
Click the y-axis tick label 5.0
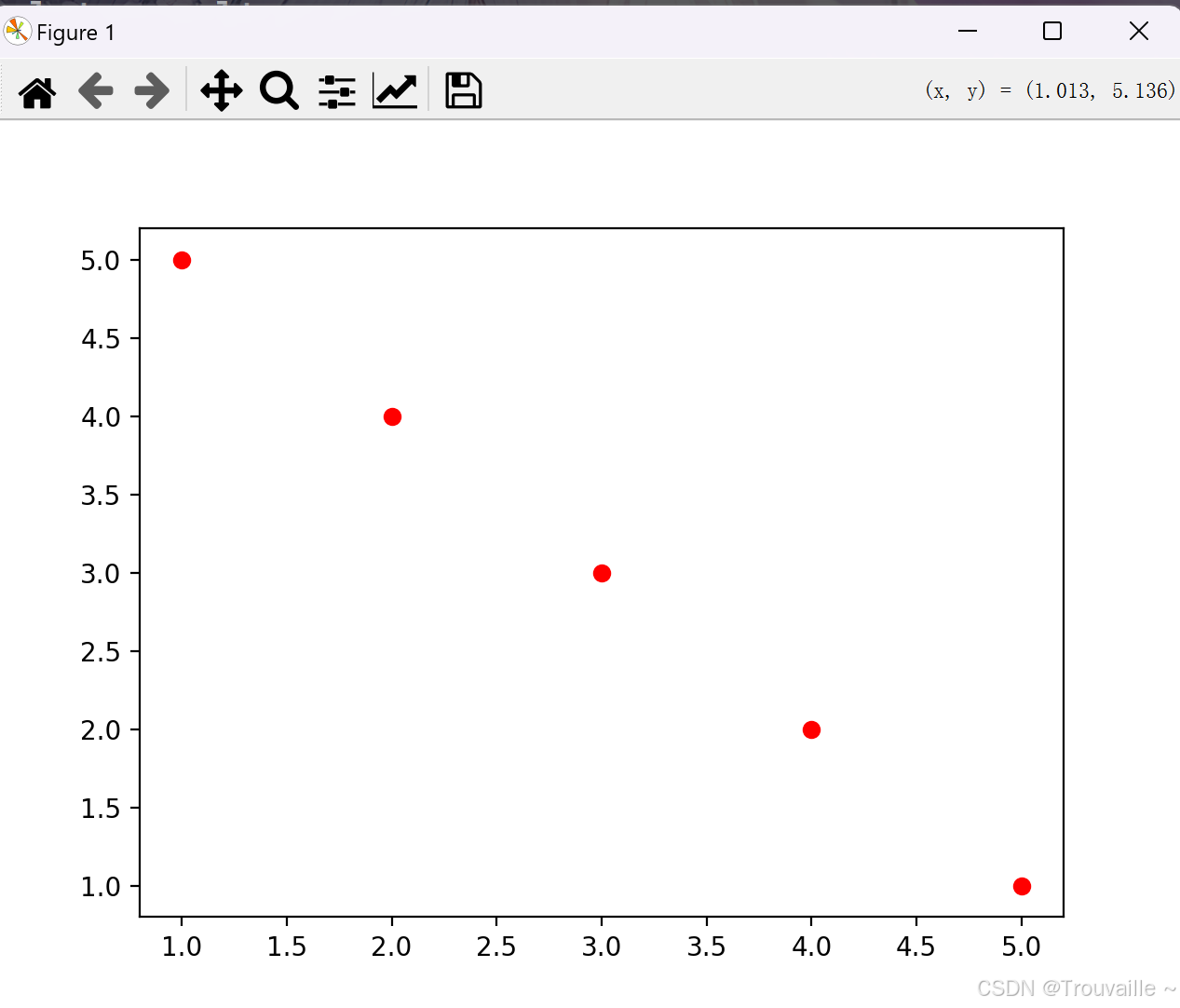[101, 261]
